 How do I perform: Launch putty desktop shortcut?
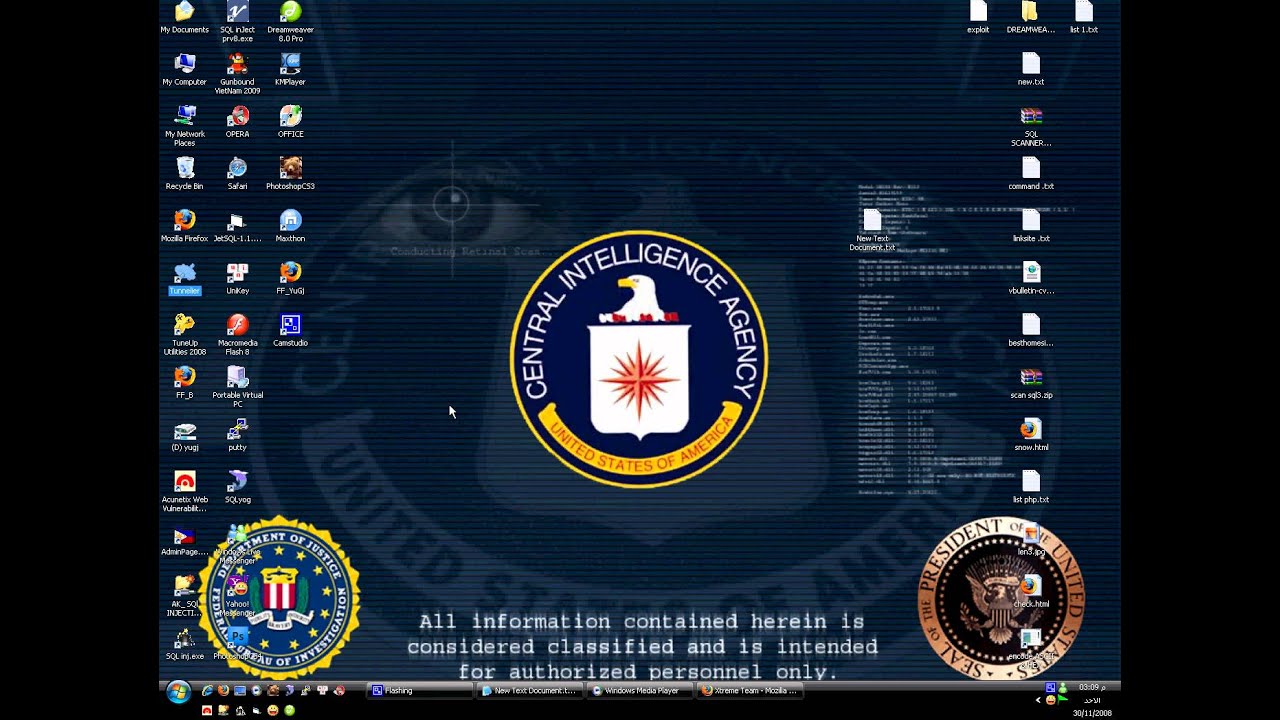click(237, 435)
